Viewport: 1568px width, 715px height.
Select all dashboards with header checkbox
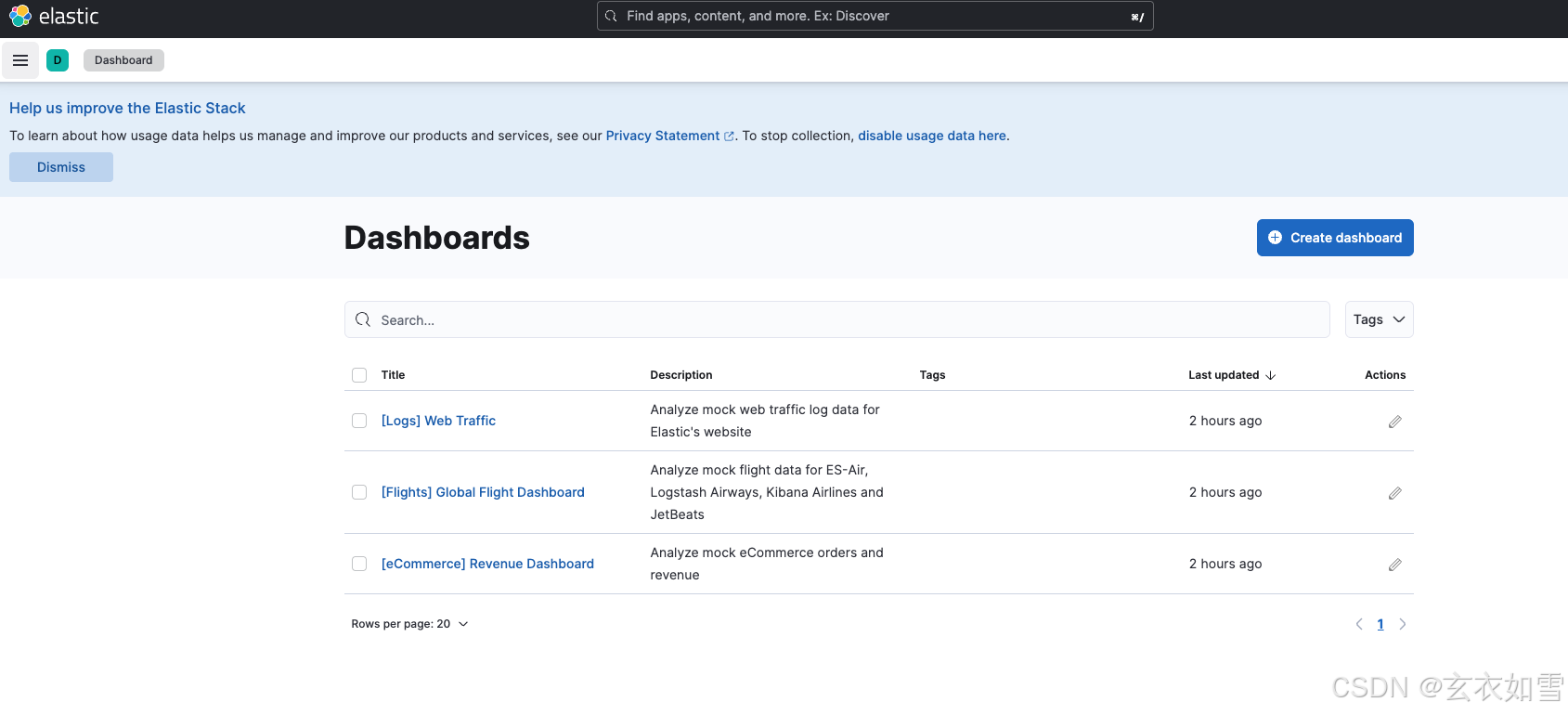(x=359, y=375)
